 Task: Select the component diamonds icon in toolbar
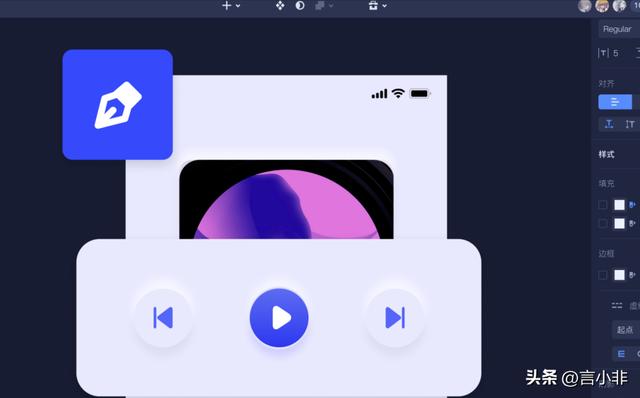(280, 6)
